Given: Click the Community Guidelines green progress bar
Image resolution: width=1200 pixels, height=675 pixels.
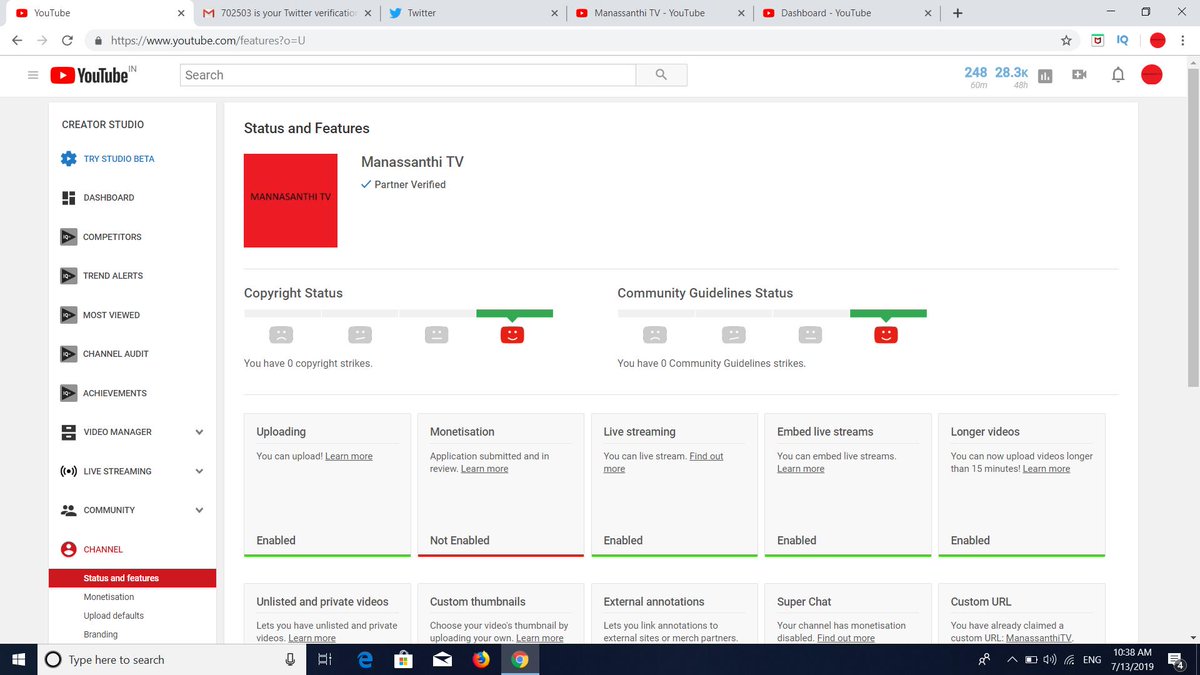Looking at the screenshot, I should (888, 313).
